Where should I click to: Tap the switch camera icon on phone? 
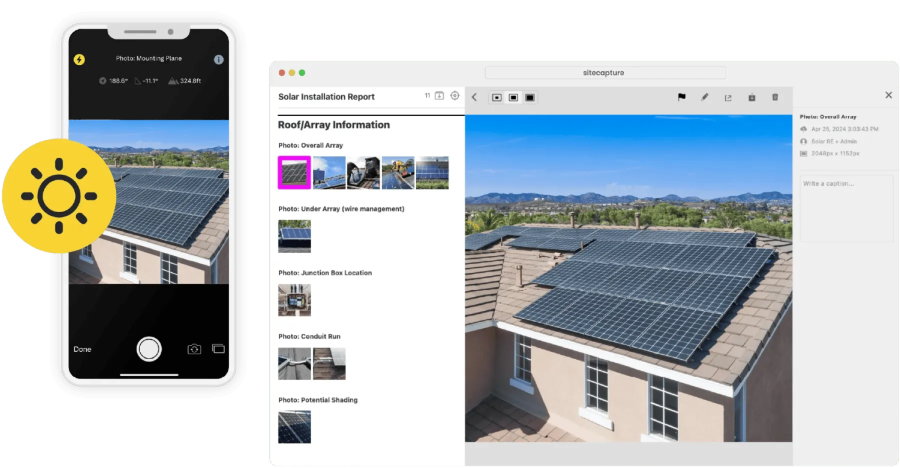[195, 349]
